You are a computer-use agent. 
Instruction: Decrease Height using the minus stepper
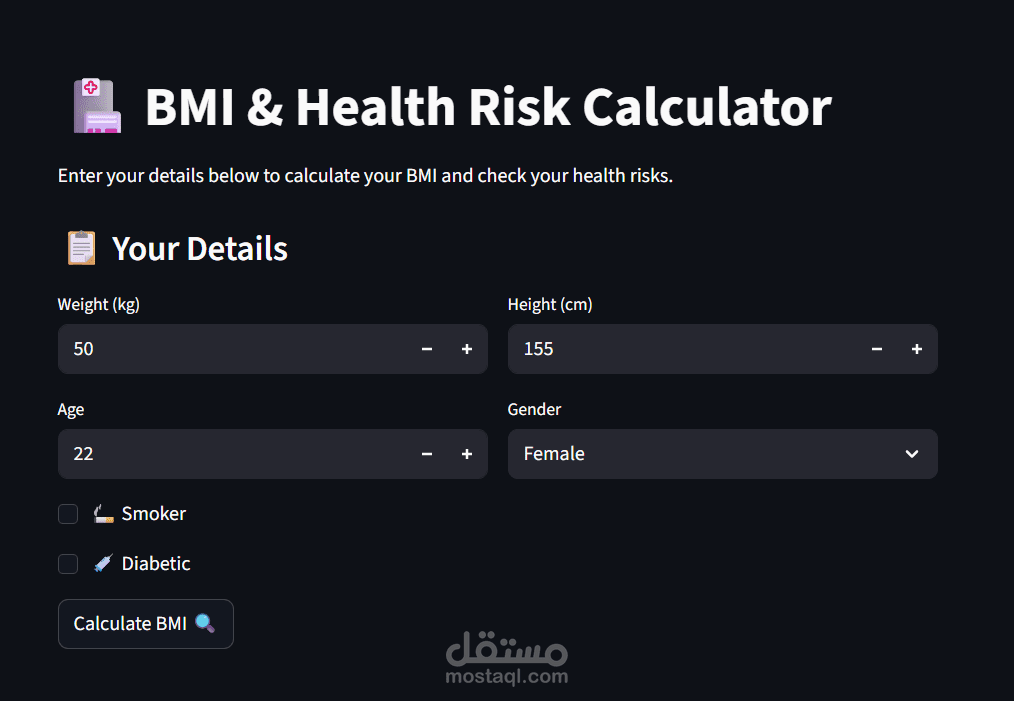[x=877, y=349]
